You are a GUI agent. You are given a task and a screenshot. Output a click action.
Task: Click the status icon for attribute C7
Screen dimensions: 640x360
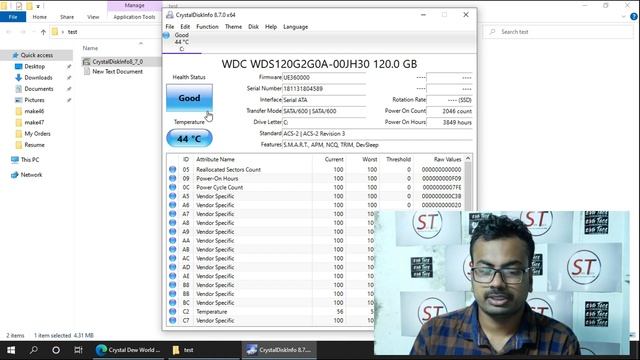(173, 320)
